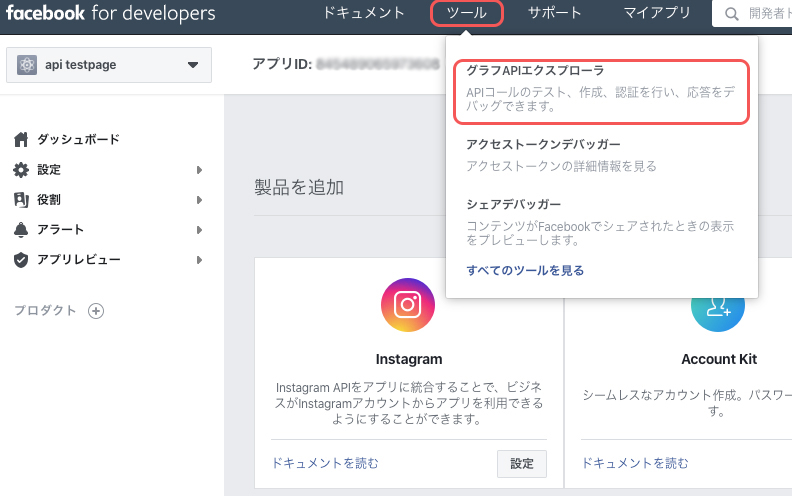Add a product with plus icon
This screenshot has width=792, height=496.
click(96, 311)
